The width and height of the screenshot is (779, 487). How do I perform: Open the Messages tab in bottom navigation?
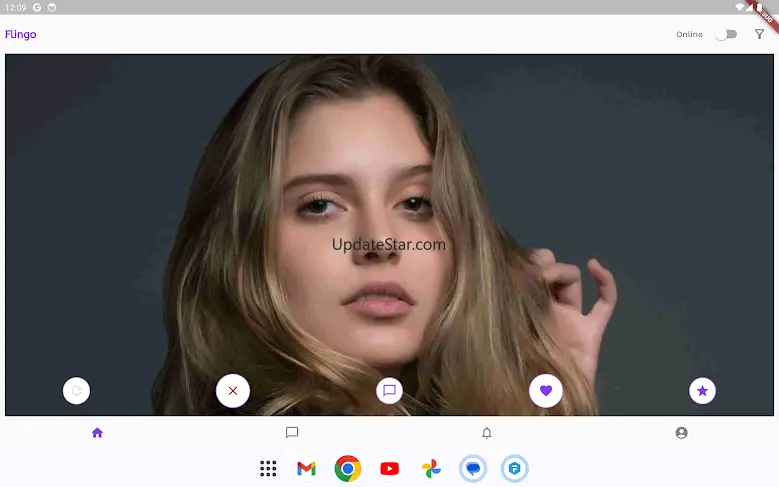(292, 433)
